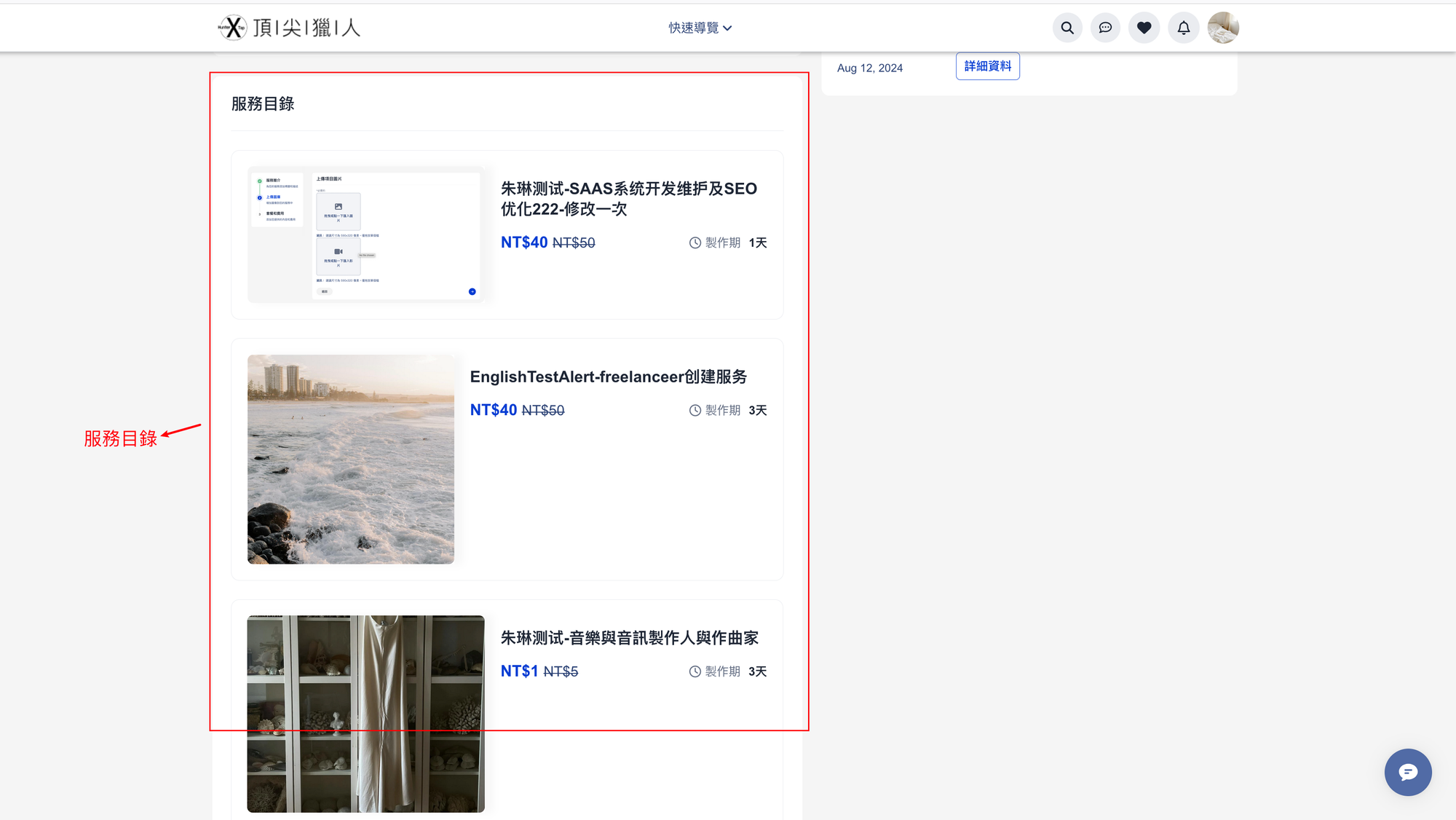
Task: Click the search magnifier icon in header
Action: click(x=1067, y=28)
